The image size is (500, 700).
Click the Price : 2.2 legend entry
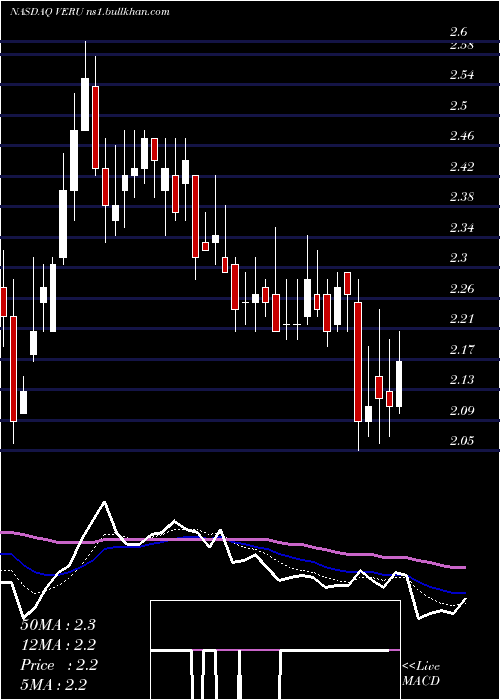(59, 665)
